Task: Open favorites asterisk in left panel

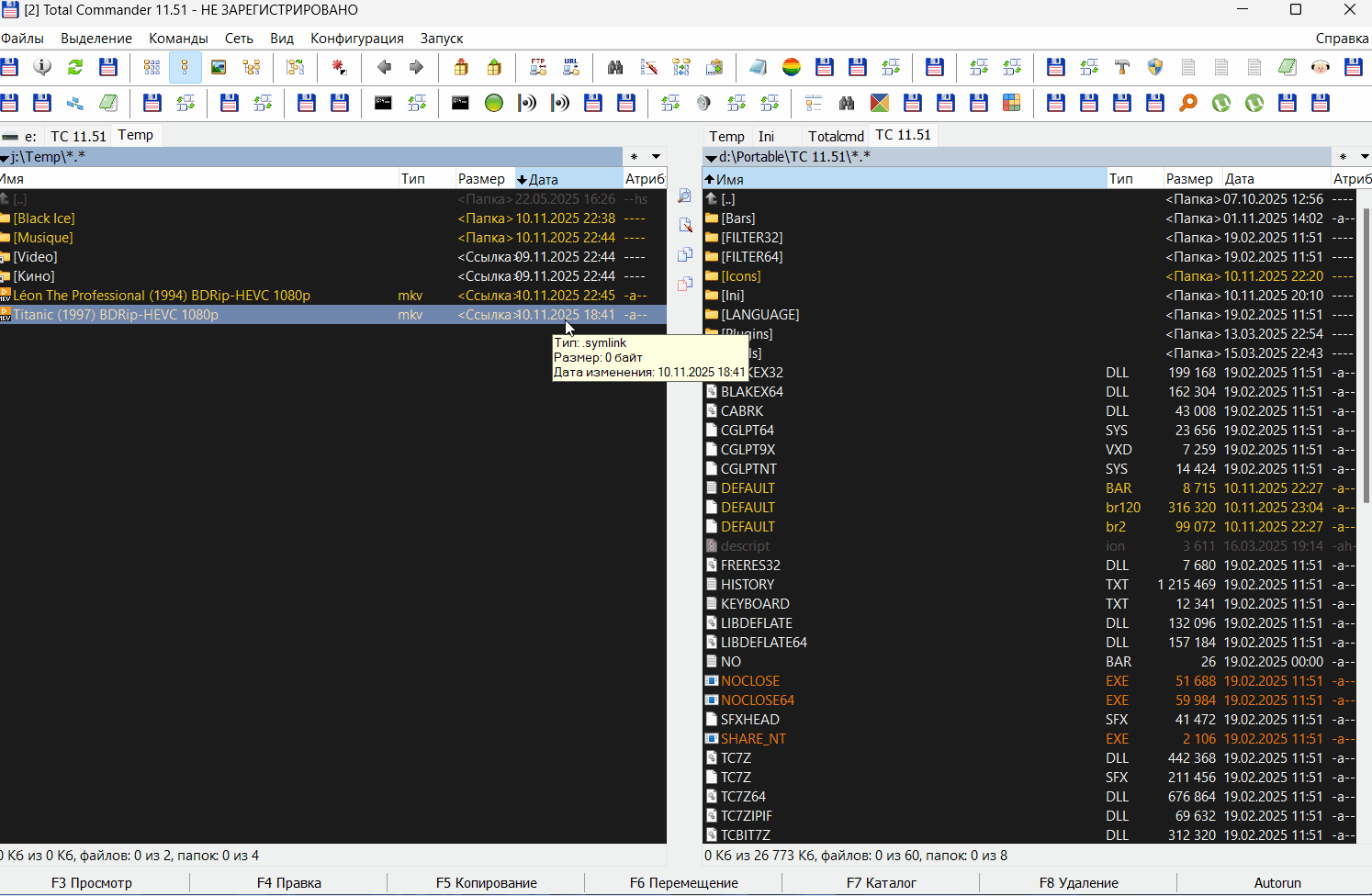Action: click(634, 157)
